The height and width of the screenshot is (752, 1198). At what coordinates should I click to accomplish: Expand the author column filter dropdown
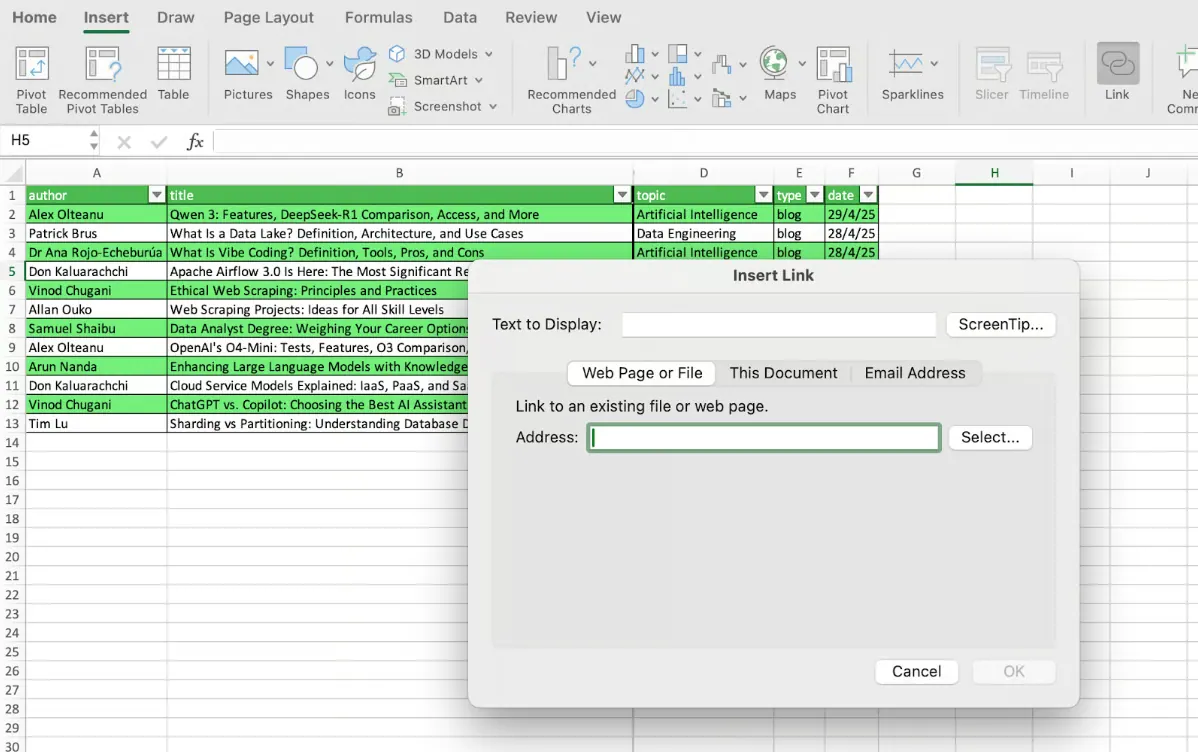click(x=156, y=195)
